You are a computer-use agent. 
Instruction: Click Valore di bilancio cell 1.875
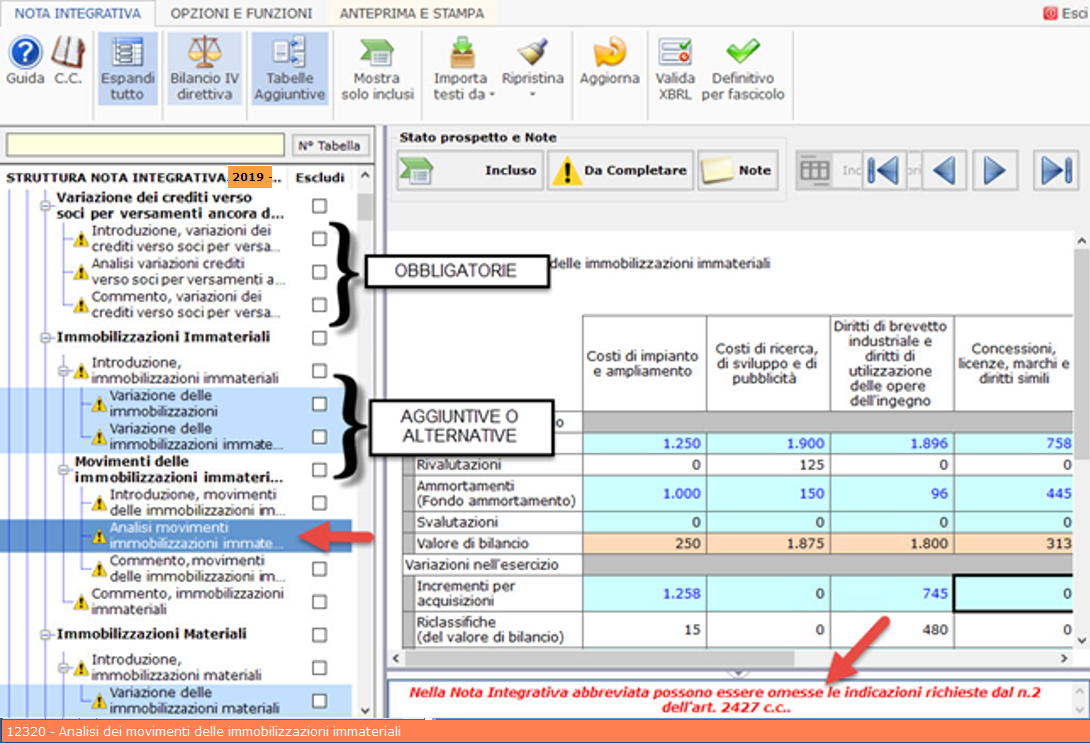(x=769, y=544)
